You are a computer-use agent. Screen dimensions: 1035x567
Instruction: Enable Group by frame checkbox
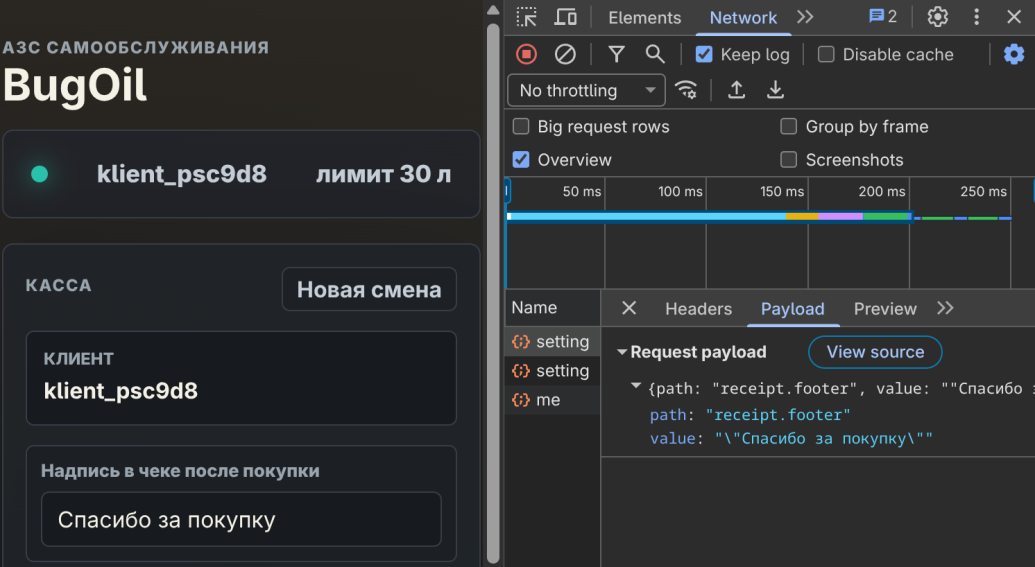pos(788,126)
